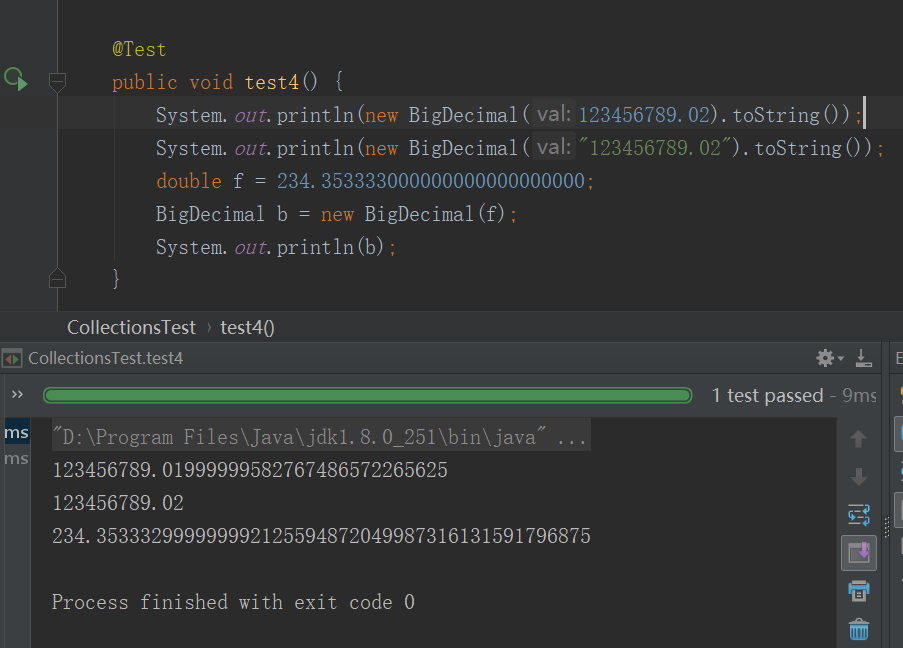This screenshot has height=648, width=903.
Task: Toggle soft-wrap in the console output
Action: [x=859, y=514]
